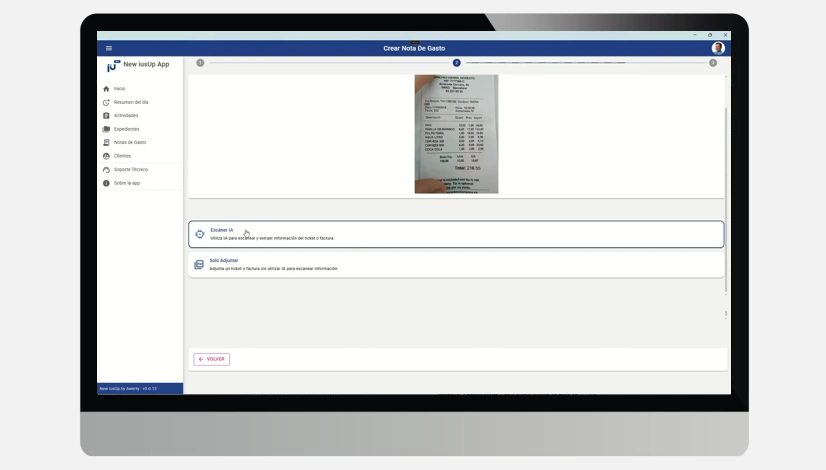Click the Soporte Técnico headset icon
This screenshot has height=470, width=826.
coord(106,170)
